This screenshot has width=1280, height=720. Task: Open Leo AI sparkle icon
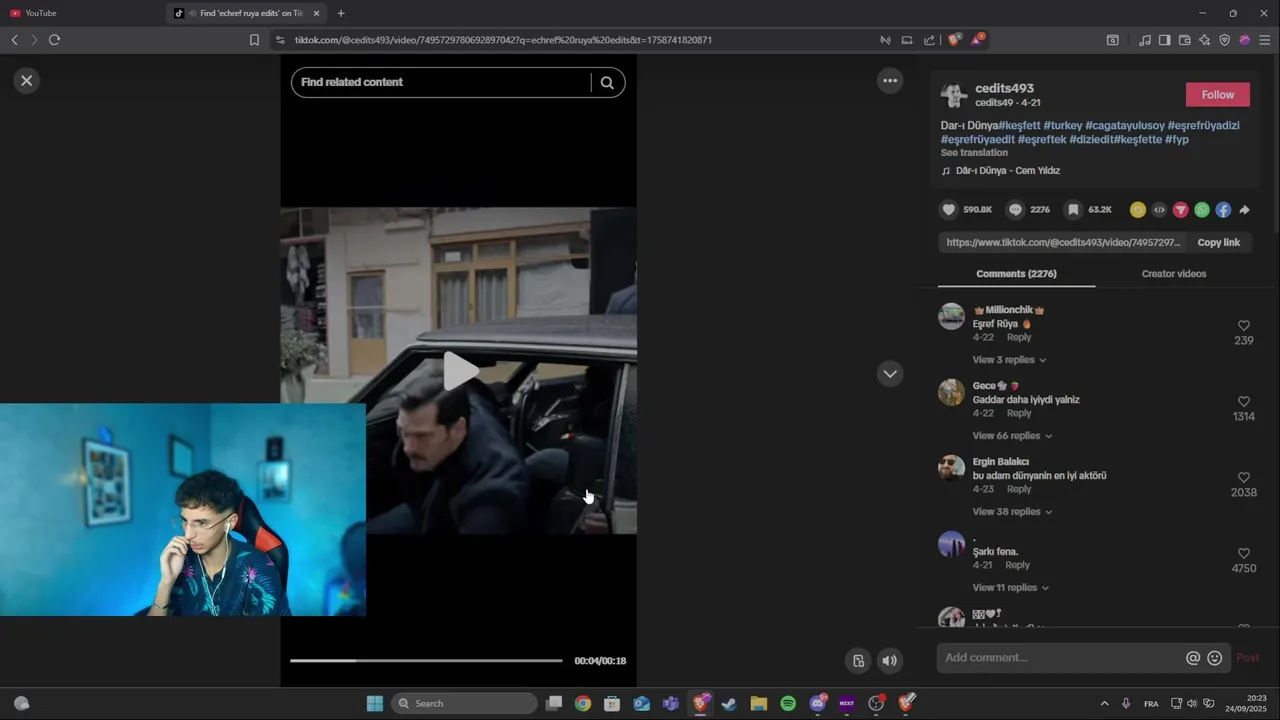[x=1204, y=40]
